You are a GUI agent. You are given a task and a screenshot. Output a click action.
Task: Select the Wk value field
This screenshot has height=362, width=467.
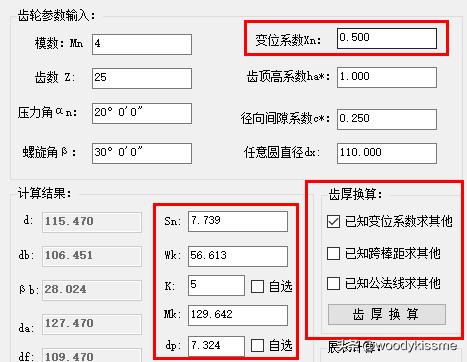pos(238,256)
